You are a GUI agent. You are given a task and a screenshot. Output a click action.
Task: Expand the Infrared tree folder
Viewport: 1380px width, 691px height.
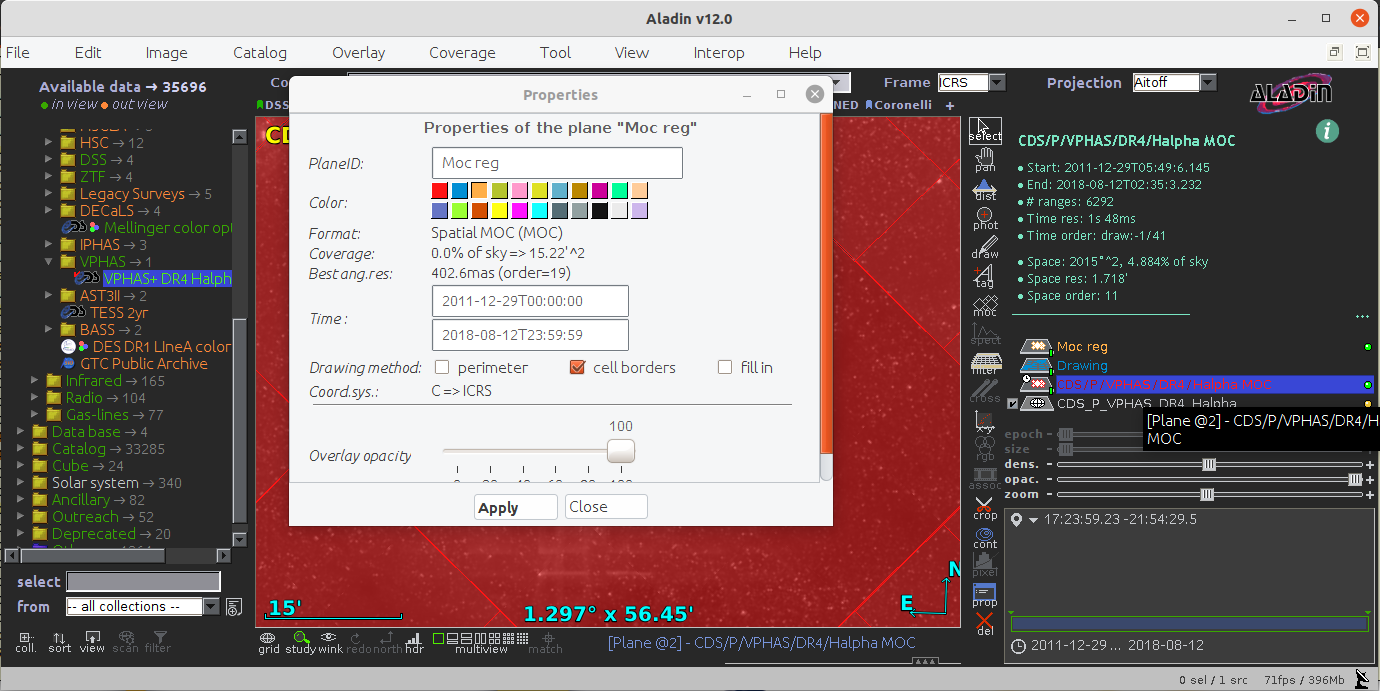[35, 381]
